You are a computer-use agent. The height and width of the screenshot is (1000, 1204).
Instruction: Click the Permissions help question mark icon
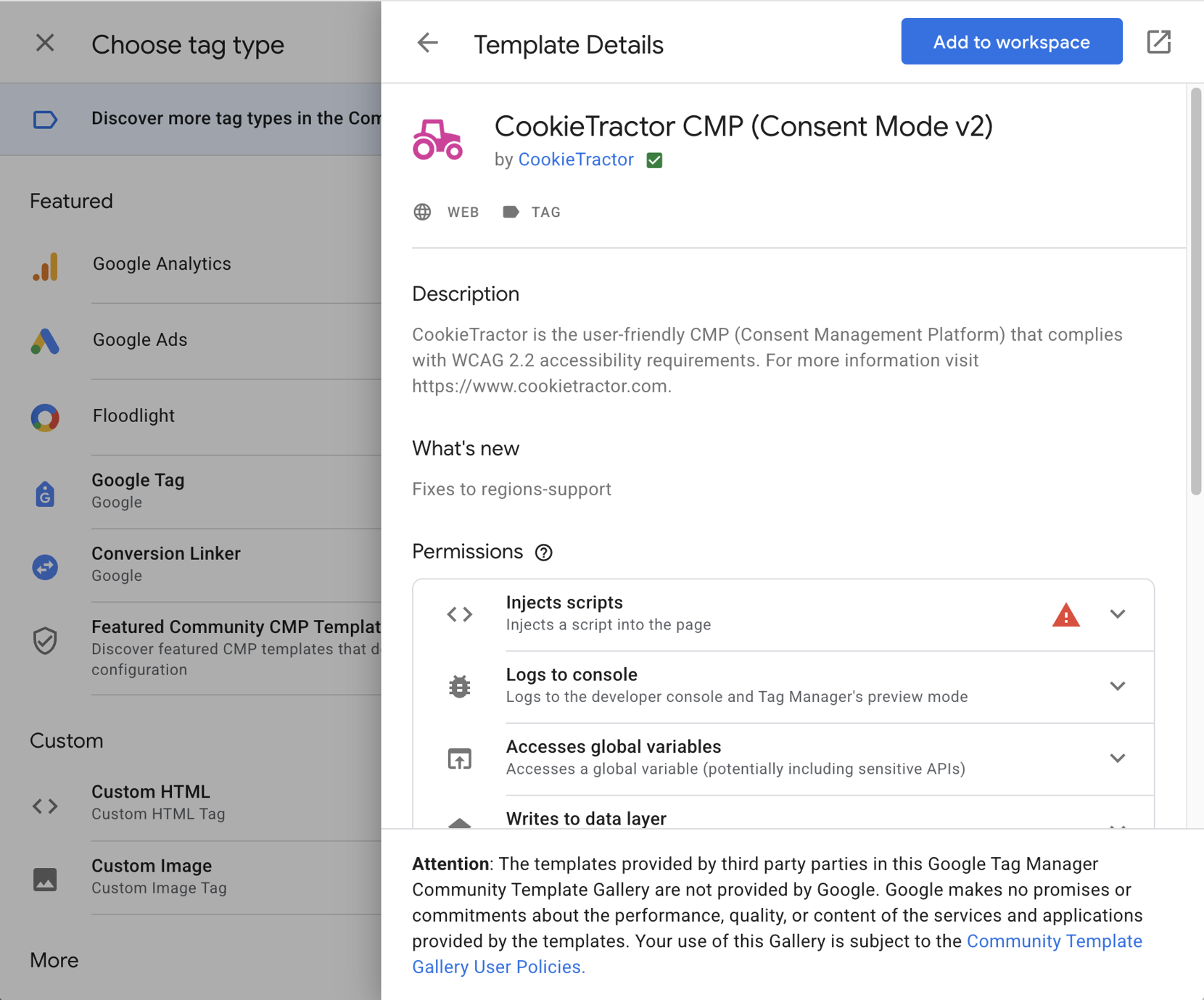click(x=543, y=553)
